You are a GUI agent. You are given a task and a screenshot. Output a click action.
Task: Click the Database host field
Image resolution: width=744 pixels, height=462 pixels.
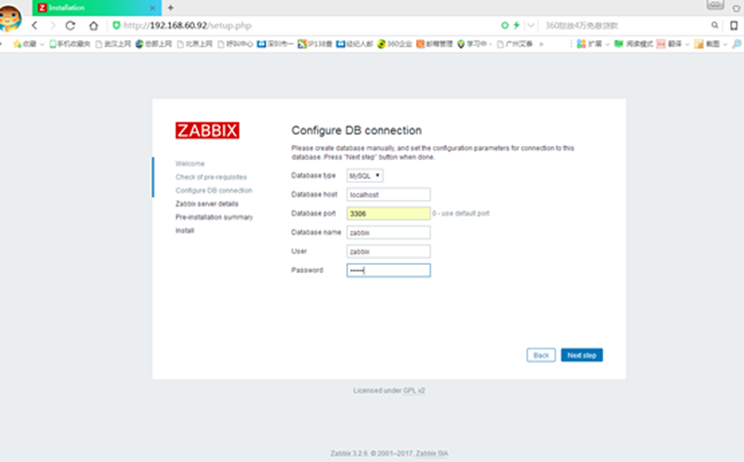point(389,194)
